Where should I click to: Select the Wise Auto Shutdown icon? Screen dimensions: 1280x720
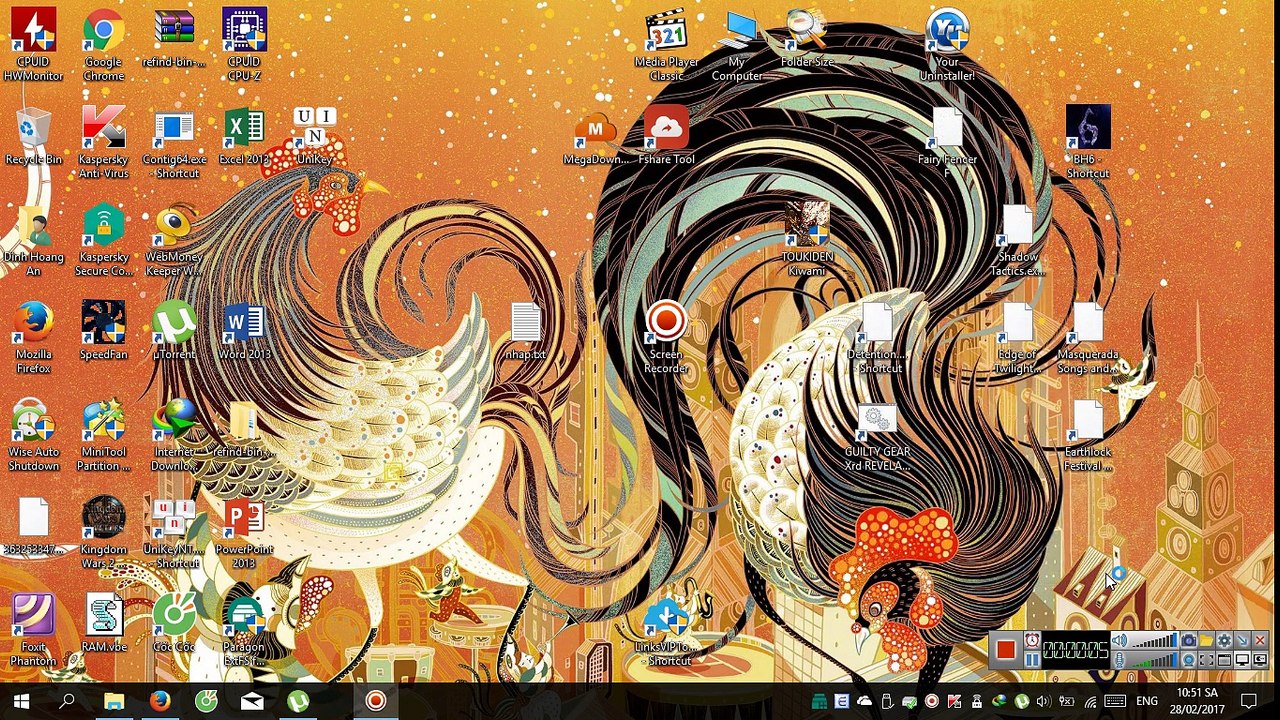point(33,436)
